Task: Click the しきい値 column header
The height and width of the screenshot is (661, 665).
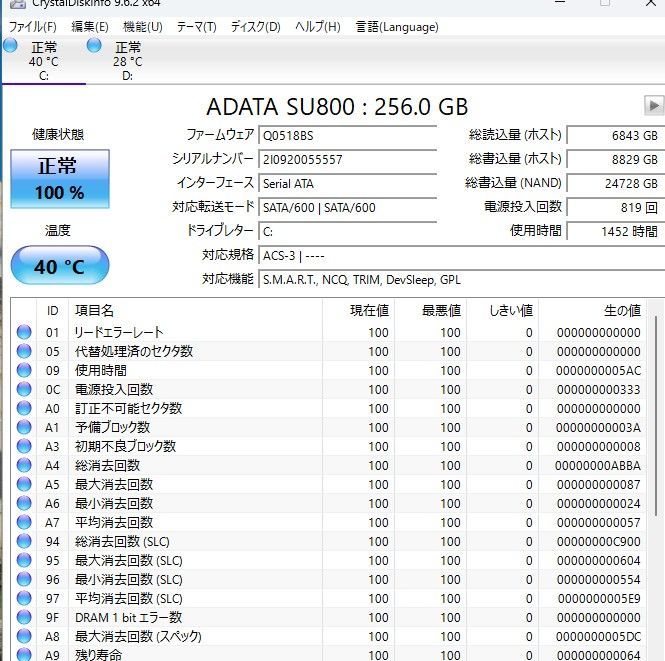Action: (503, 311)
